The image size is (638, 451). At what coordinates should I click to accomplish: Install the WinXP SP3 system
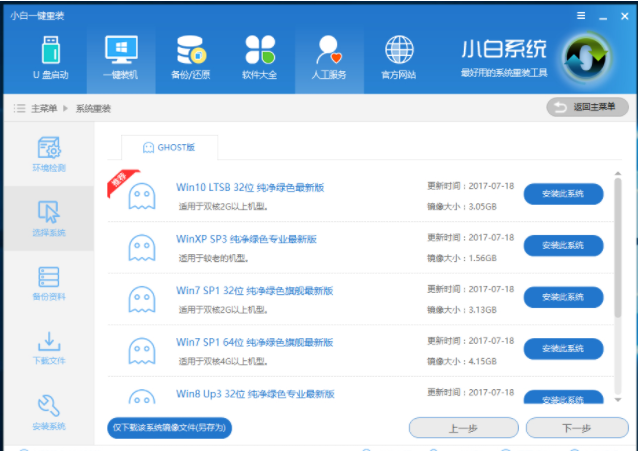[x=563, y=245]
